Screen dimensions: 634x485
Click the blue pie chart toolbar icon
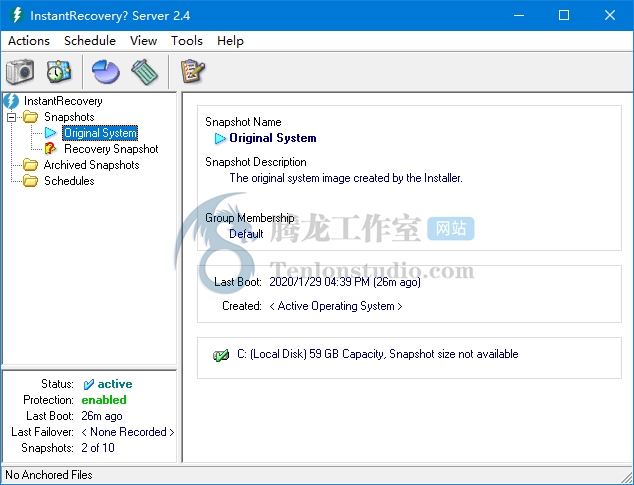(x=106, y=72)
